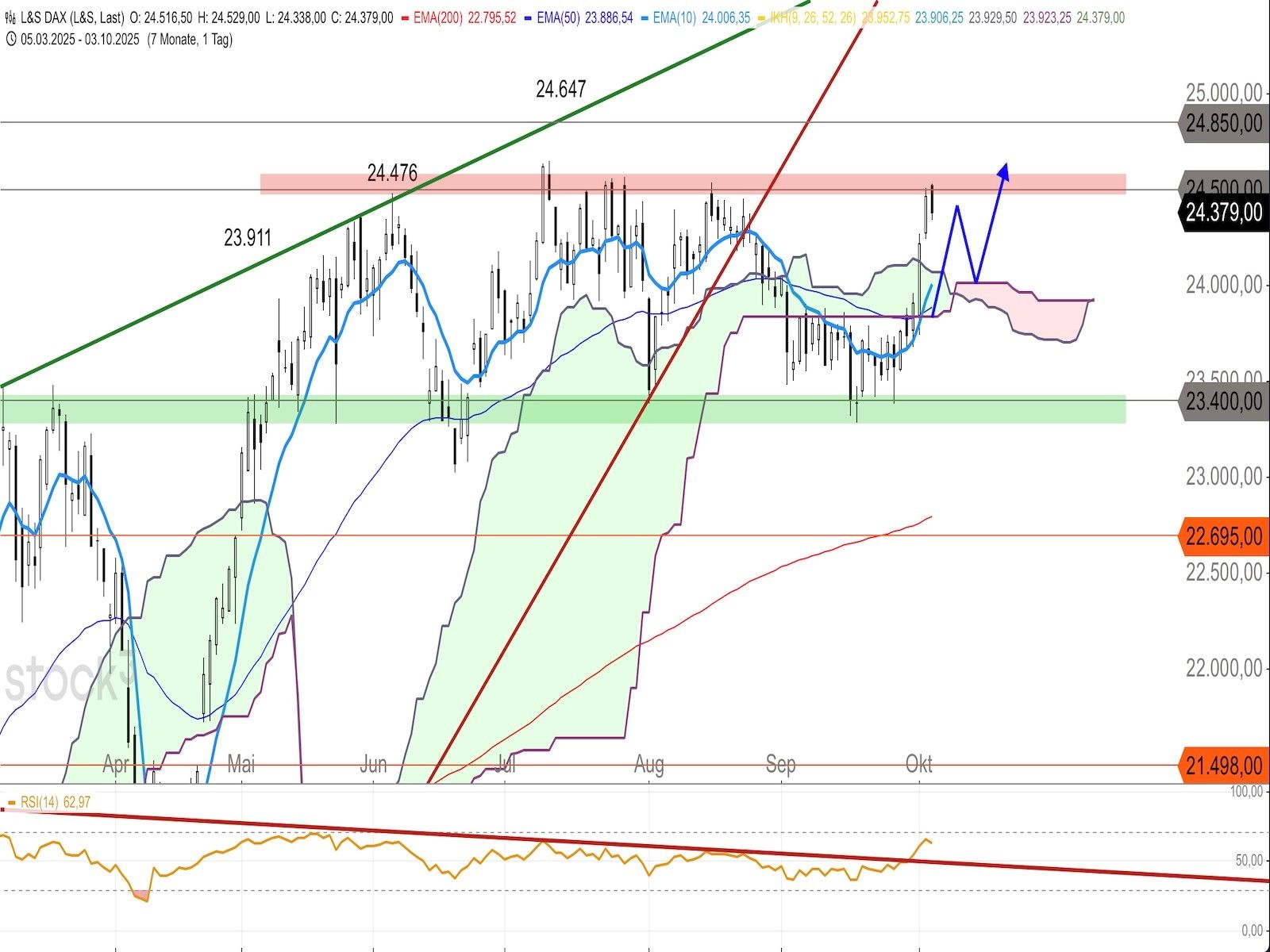Click the Aug marker on the time axis
This screenshot has width=1270, height=952.
(649, 764)
